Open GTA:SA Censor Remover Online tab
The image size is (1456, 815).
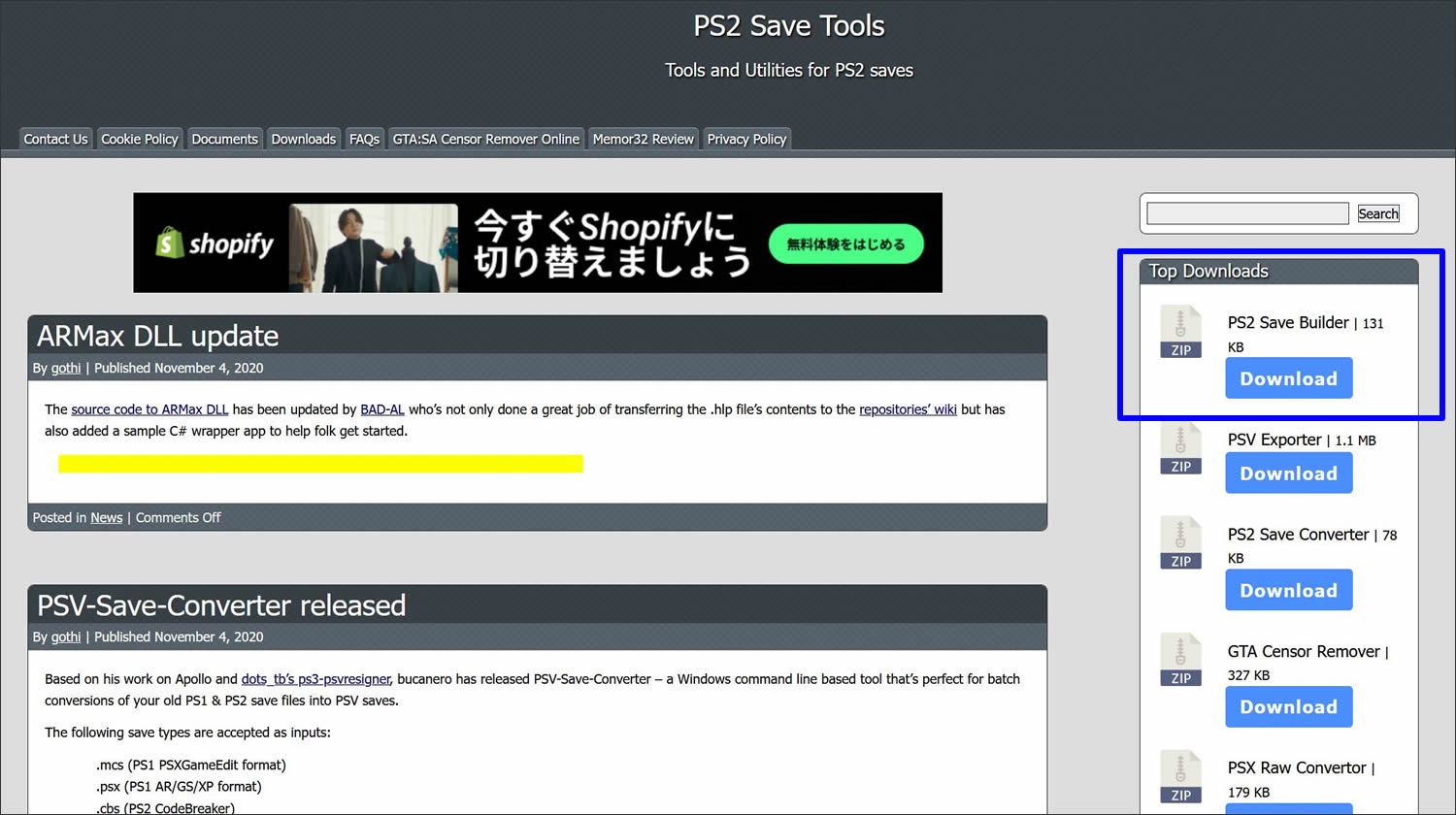pyautogui.click(x=485, y=139)
